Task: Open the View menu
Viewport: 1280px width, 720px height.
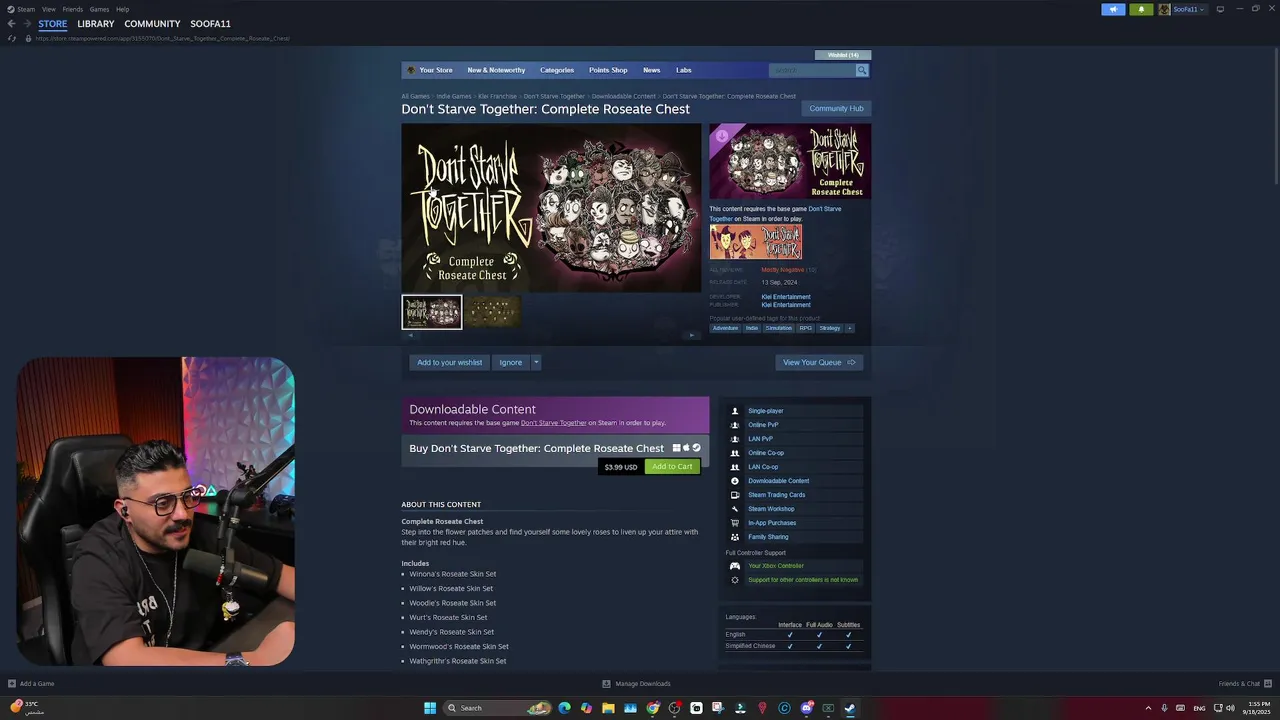Action: (x=49, y=9)
